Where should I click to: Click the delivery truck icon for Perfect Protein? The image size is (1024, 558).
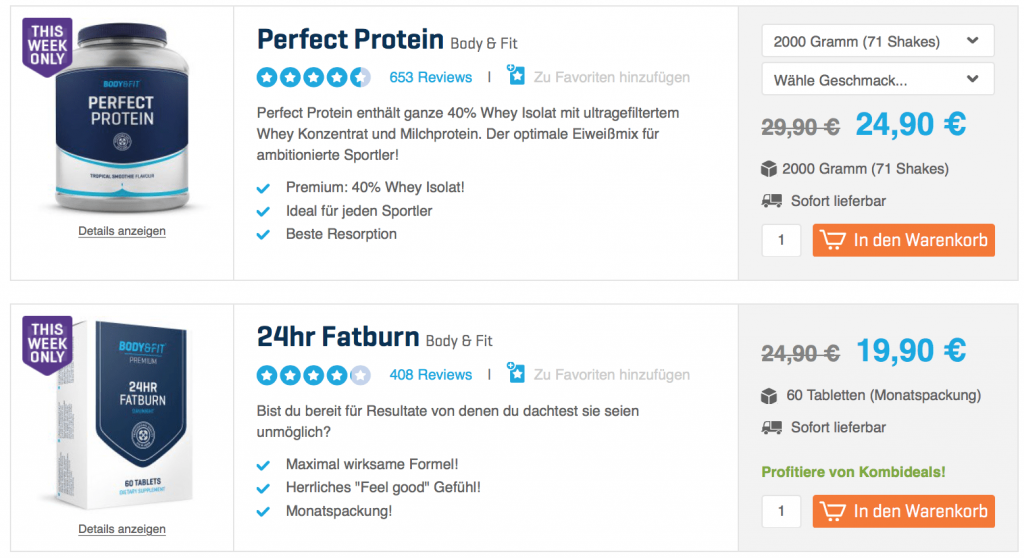click(x=771, y=201)
